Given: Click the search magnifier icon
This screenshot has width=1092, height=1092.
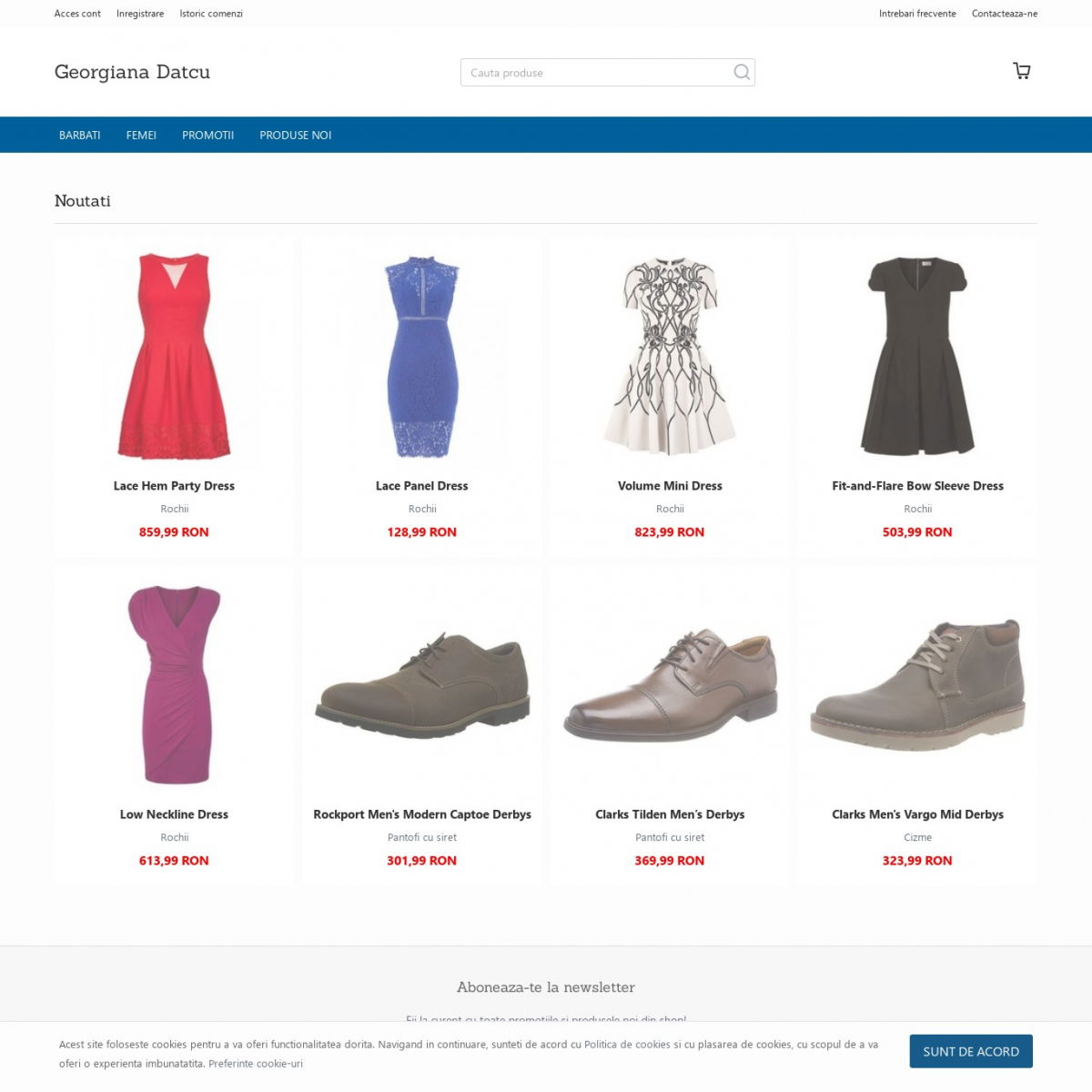Looking at the screenshot, I should (742, 72).
